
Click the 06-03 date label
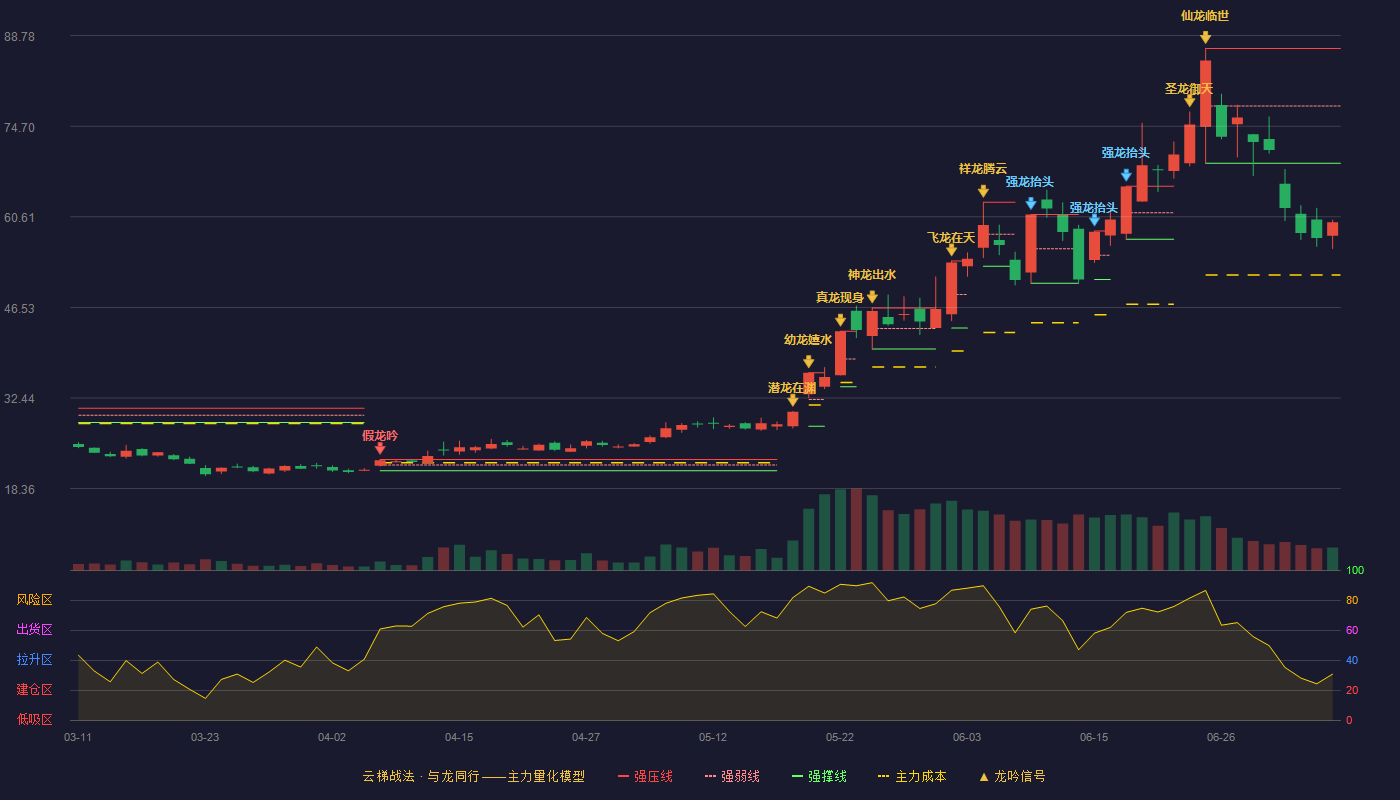(x=967, y=737)
